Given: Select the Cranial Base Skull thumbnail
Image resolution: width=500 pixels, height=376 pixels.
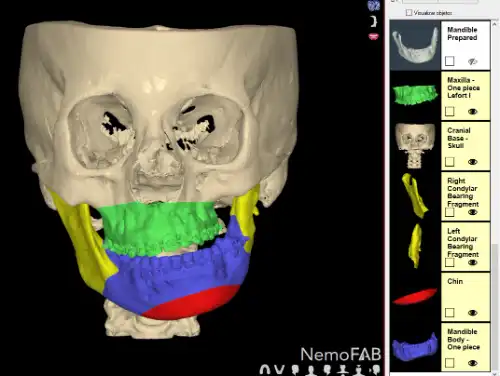Looking at the screenshot, I should click(x=415, y=146).
